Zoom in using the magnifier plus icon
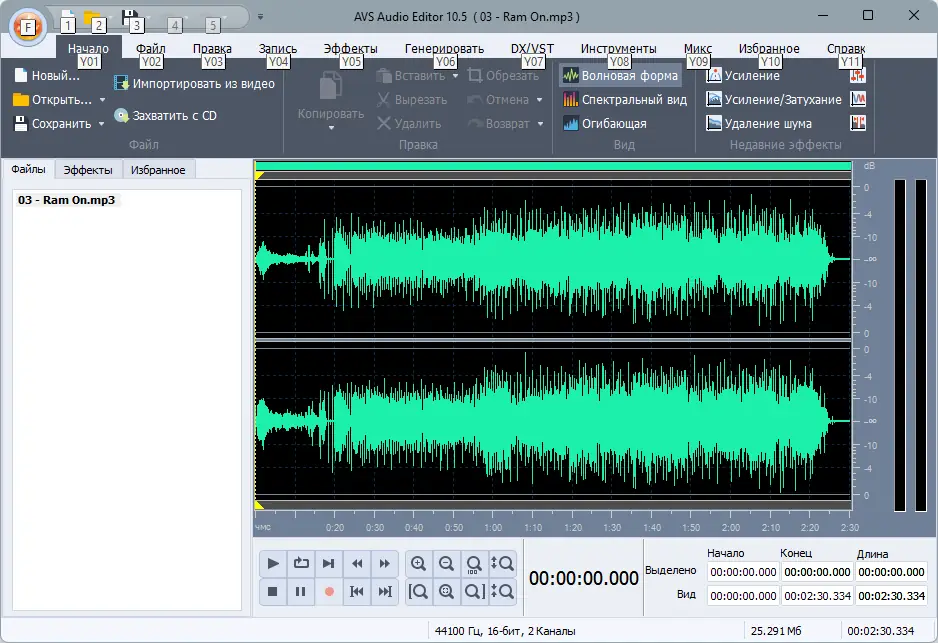Image resolution: width=938 pixels, height=643 pixels. pyautogui.click(x=419, y=563)
